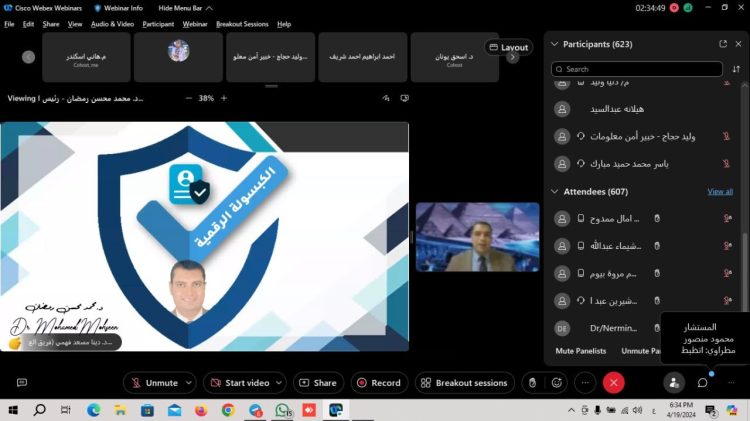Open the Share menu
Screen dimensions: 750x421
point(51,24)
